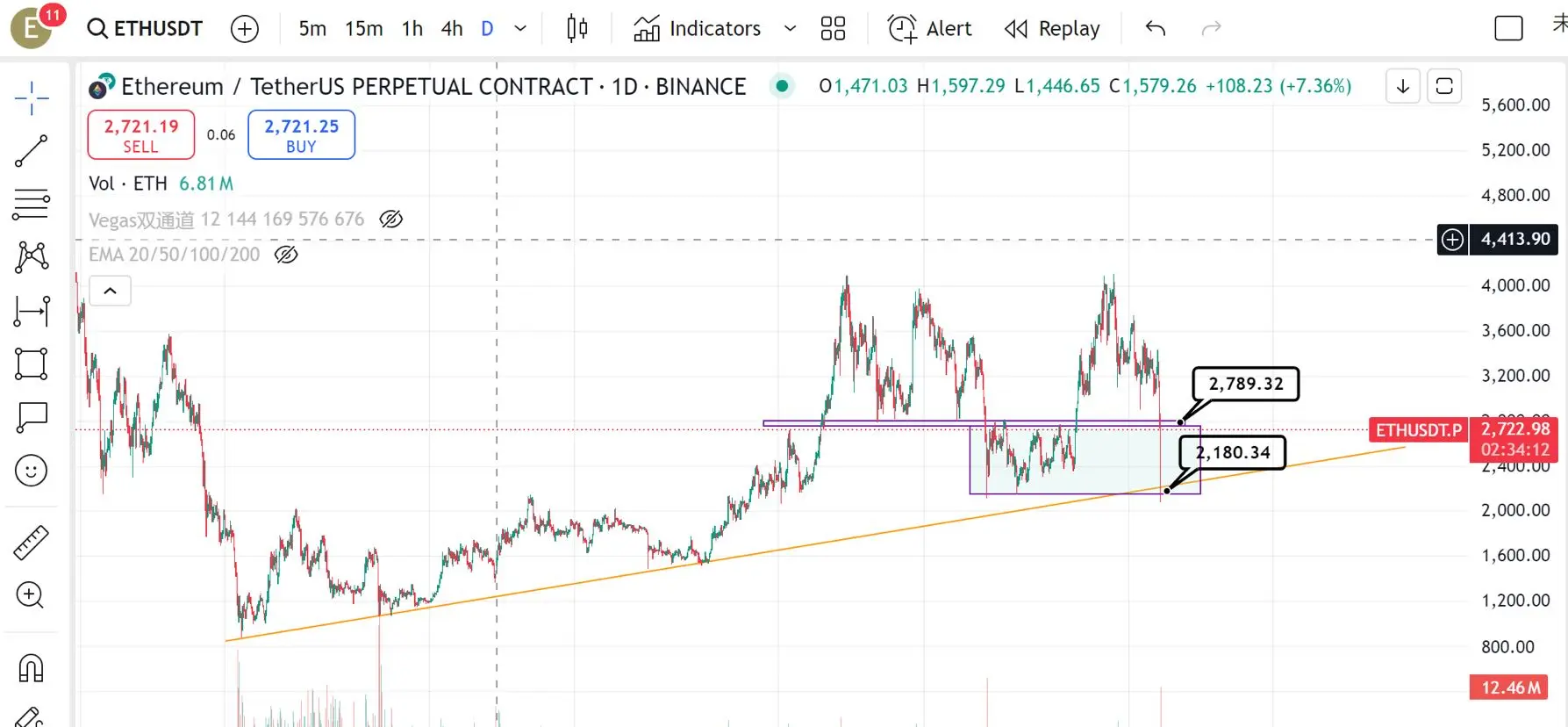Switch to the 15m timeframe
The width and height of the screenshot is (1568, 727).
click(x=363, y=29)
